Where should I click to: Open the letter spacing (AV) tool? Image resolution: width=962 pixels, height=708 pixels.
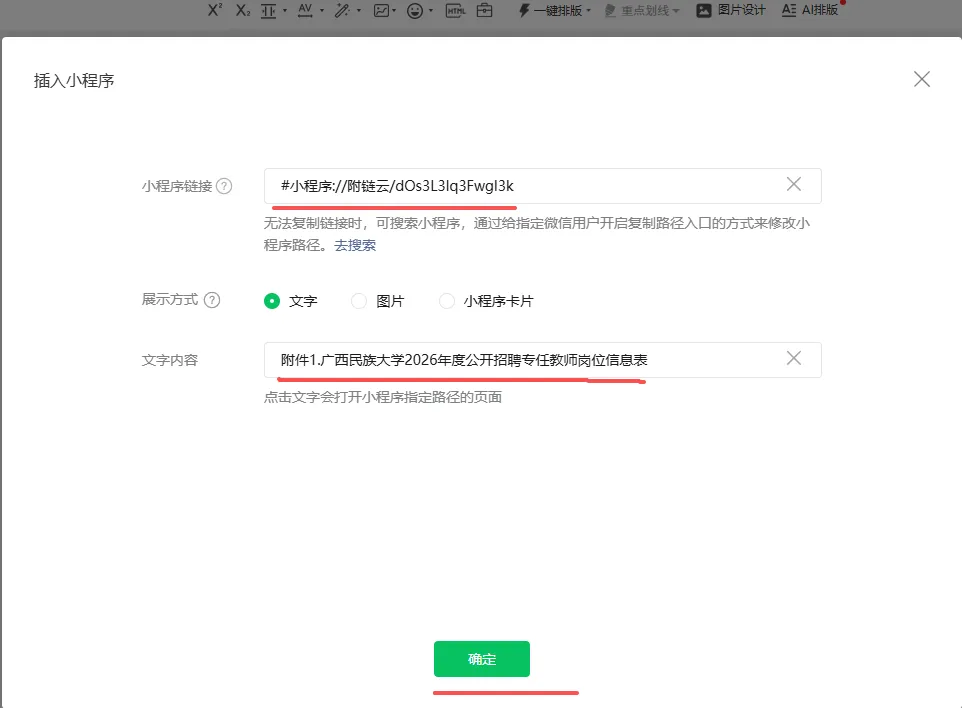click(x=305, y=10)
